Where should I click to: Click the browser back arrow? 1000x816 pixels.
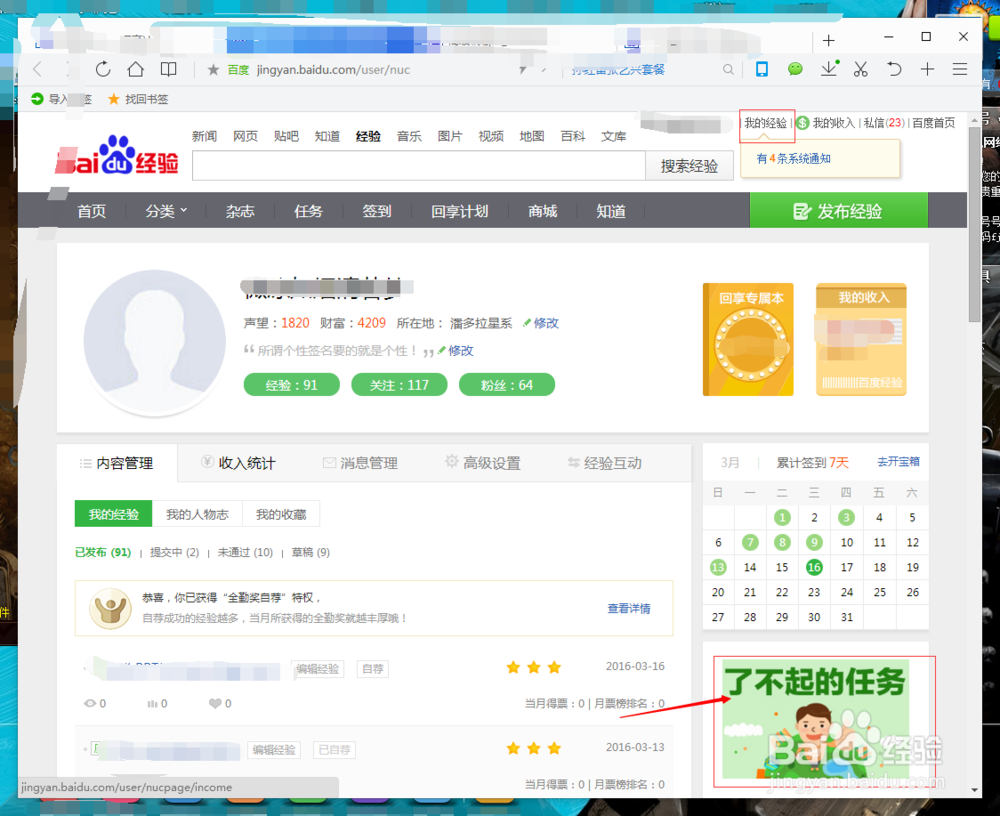37,69
